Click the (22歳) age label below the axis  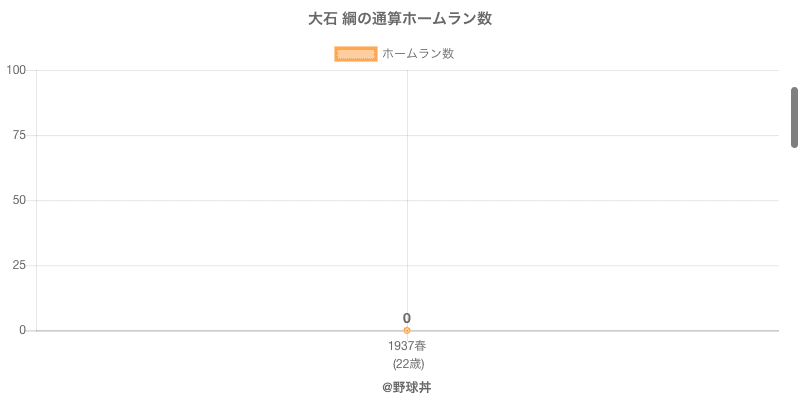408,363
